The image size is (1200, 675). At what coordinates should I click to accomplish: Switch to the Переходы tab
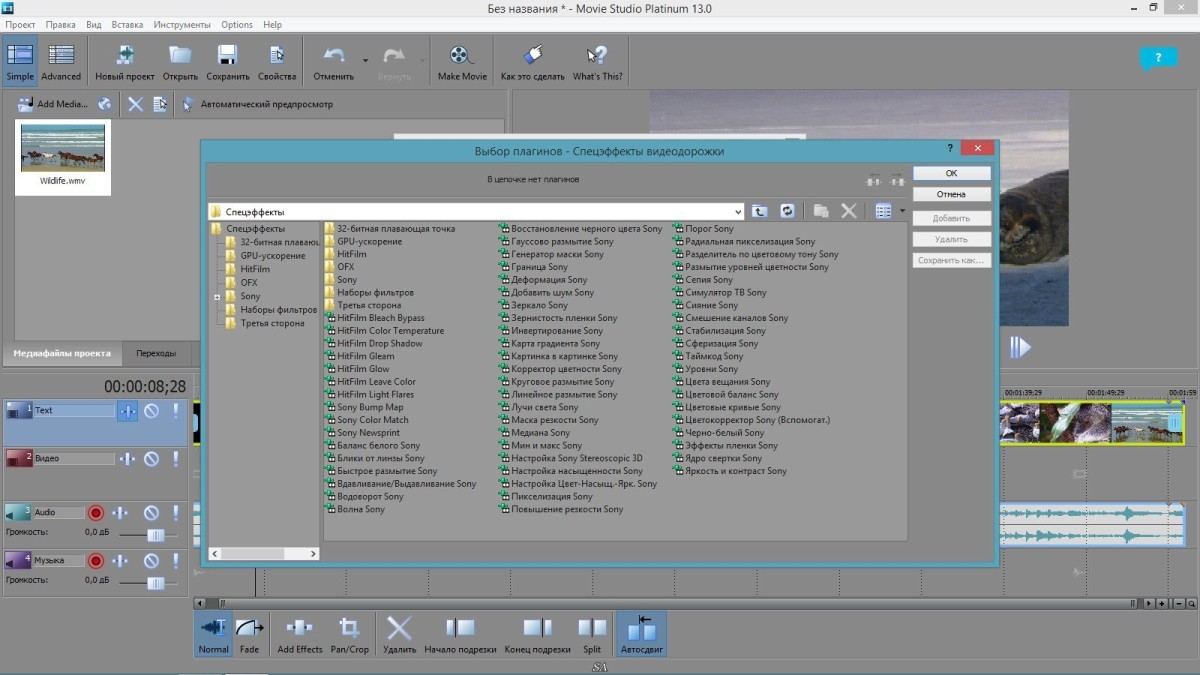tap(156, 353)
